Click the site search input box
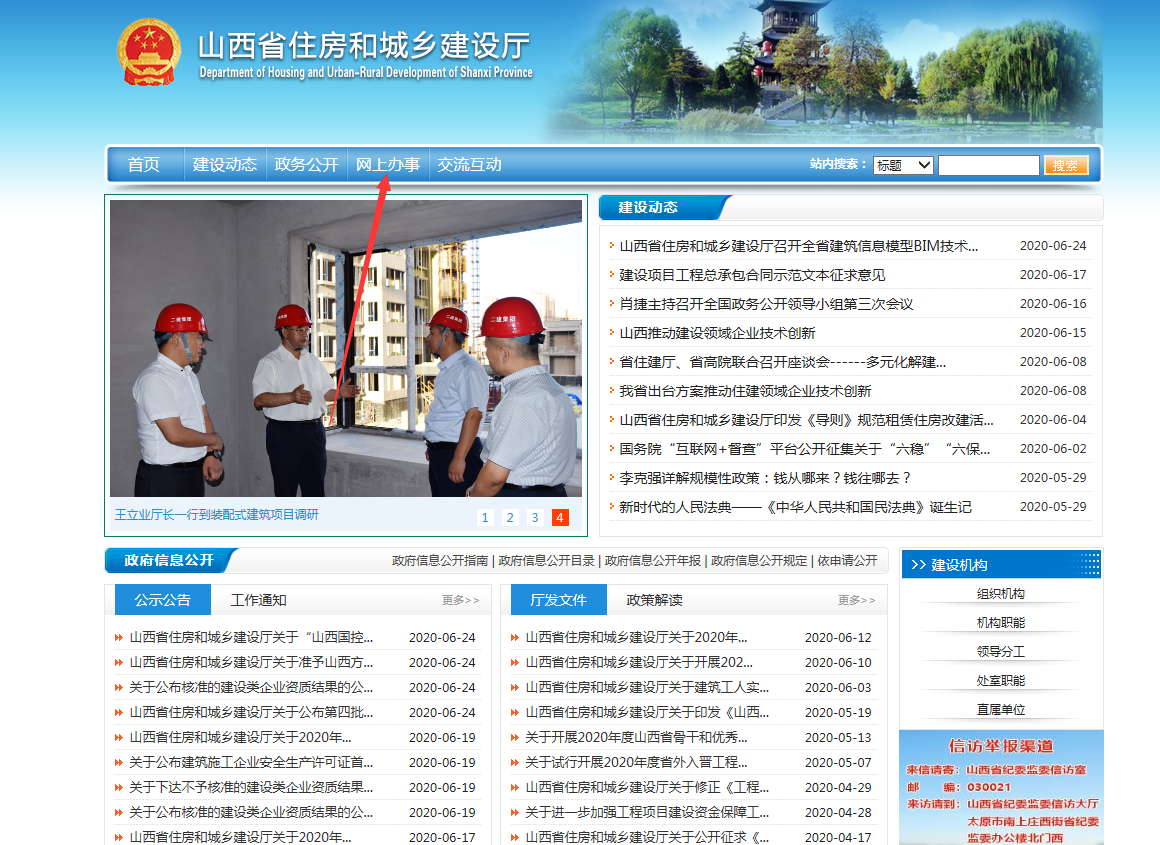 (x=989, y=164)
